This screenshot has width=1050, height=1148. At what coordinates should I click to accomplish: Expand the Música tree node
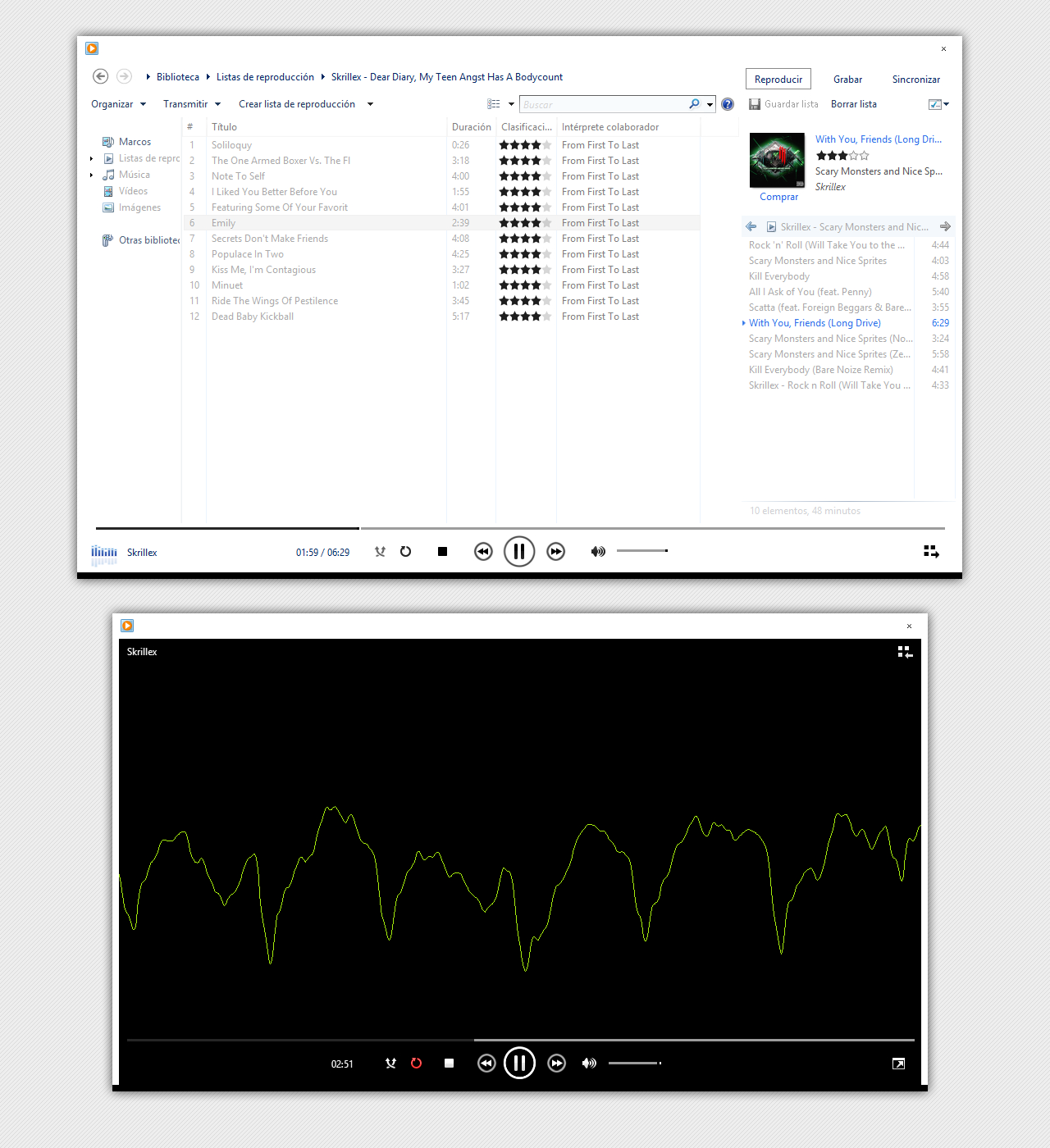click(x=92, y=175)
